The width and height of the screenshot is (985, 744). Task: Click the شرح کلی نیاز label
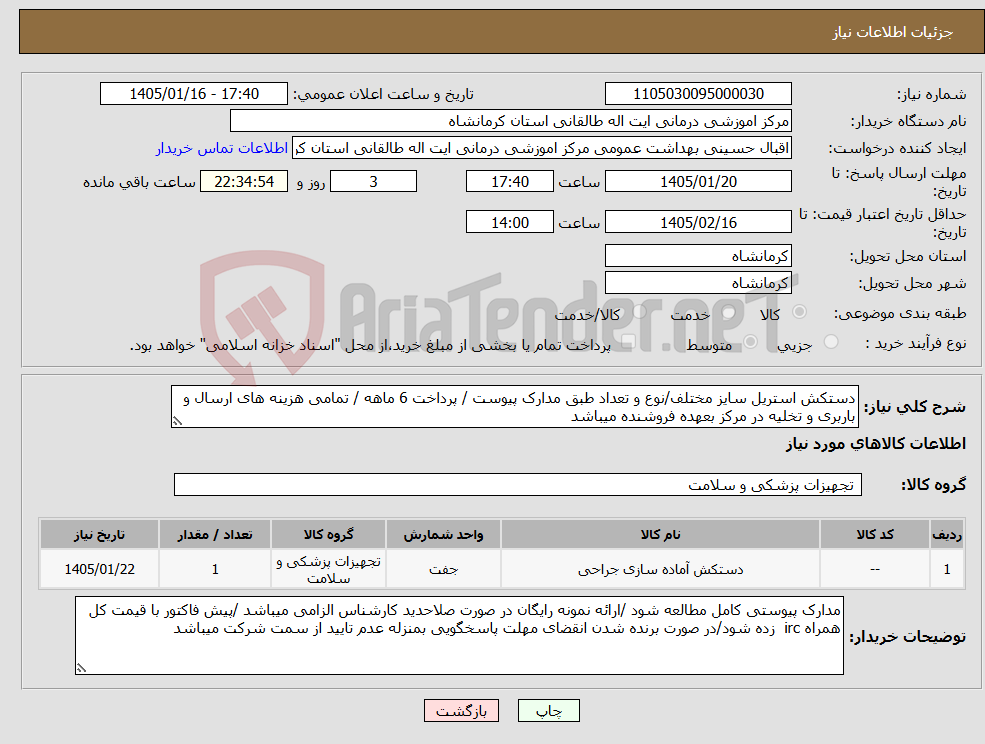pyautogui.click(x=915, y=407)
